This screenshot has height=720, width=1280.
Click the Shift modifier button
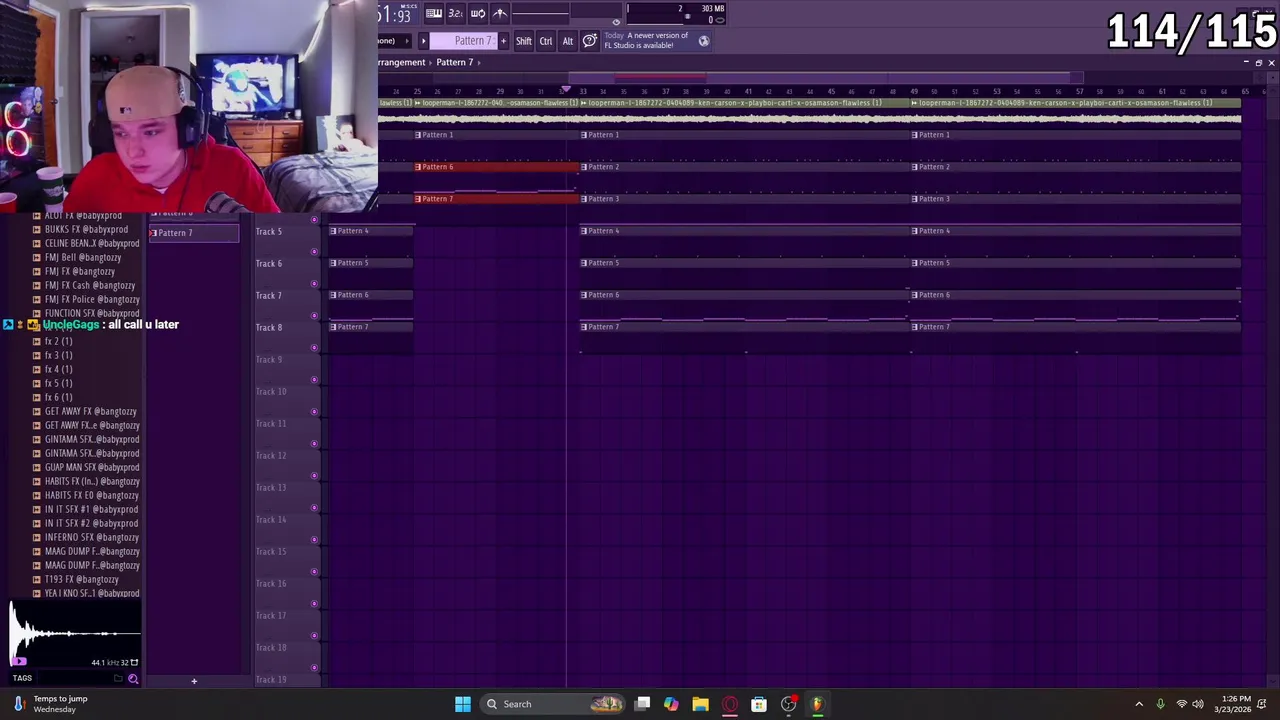click(x=524, y=41)
